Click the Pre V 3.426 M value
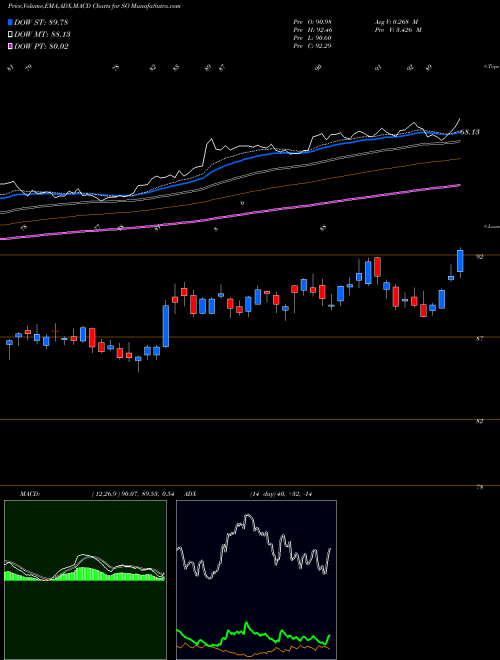The width and height of the screenshot is (500, 660). coord(399,30)
